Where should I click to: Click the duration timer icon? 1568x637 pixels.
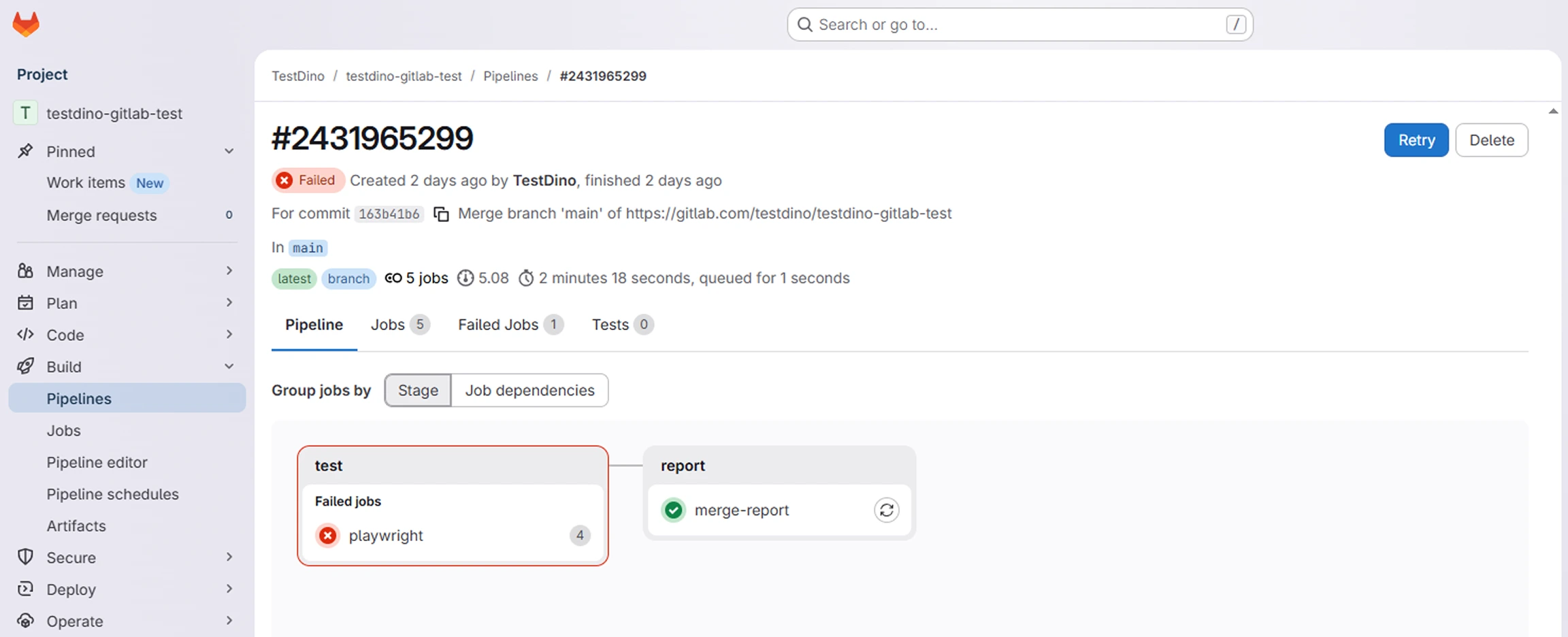tap(526, 278)
